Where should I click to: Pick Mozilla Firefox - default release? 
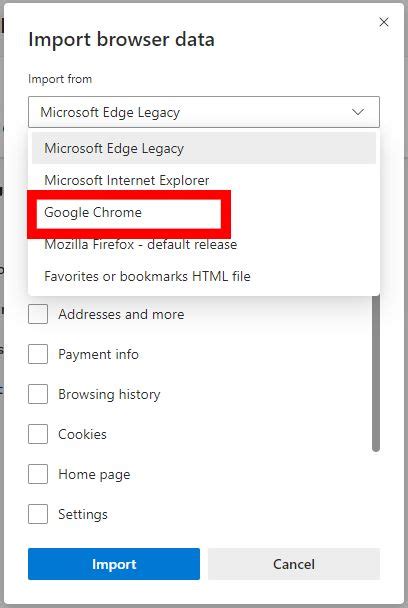click(x=204, y=244)
